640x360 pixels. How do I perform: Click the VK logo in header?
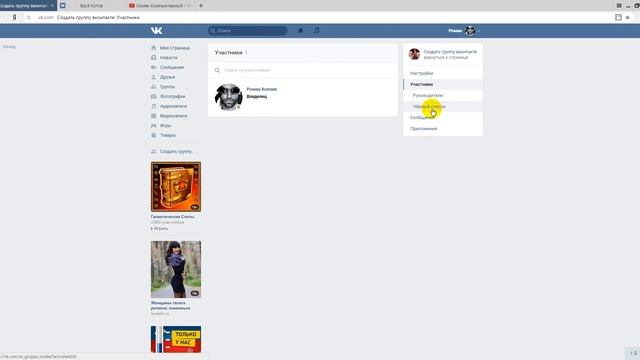(156, 31)
